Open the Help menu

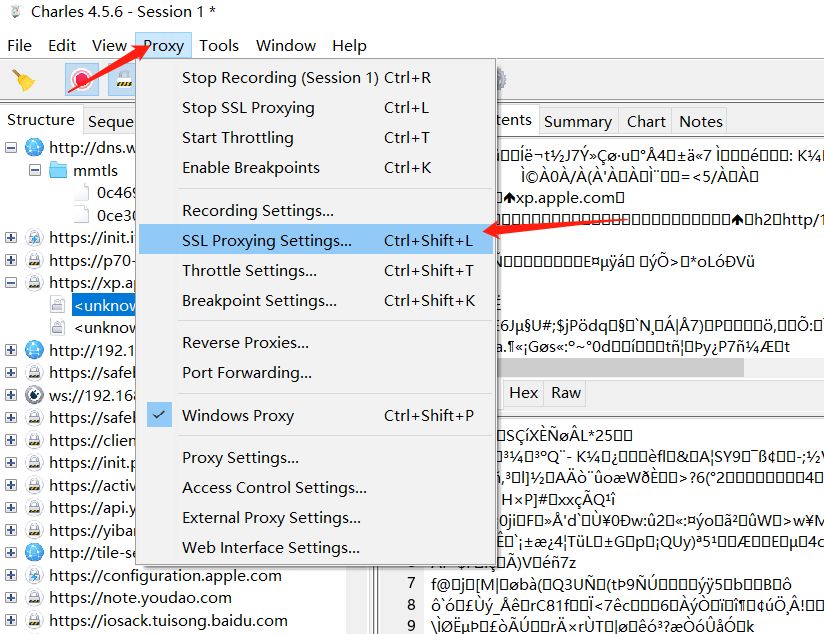click(x=349, y=46)
